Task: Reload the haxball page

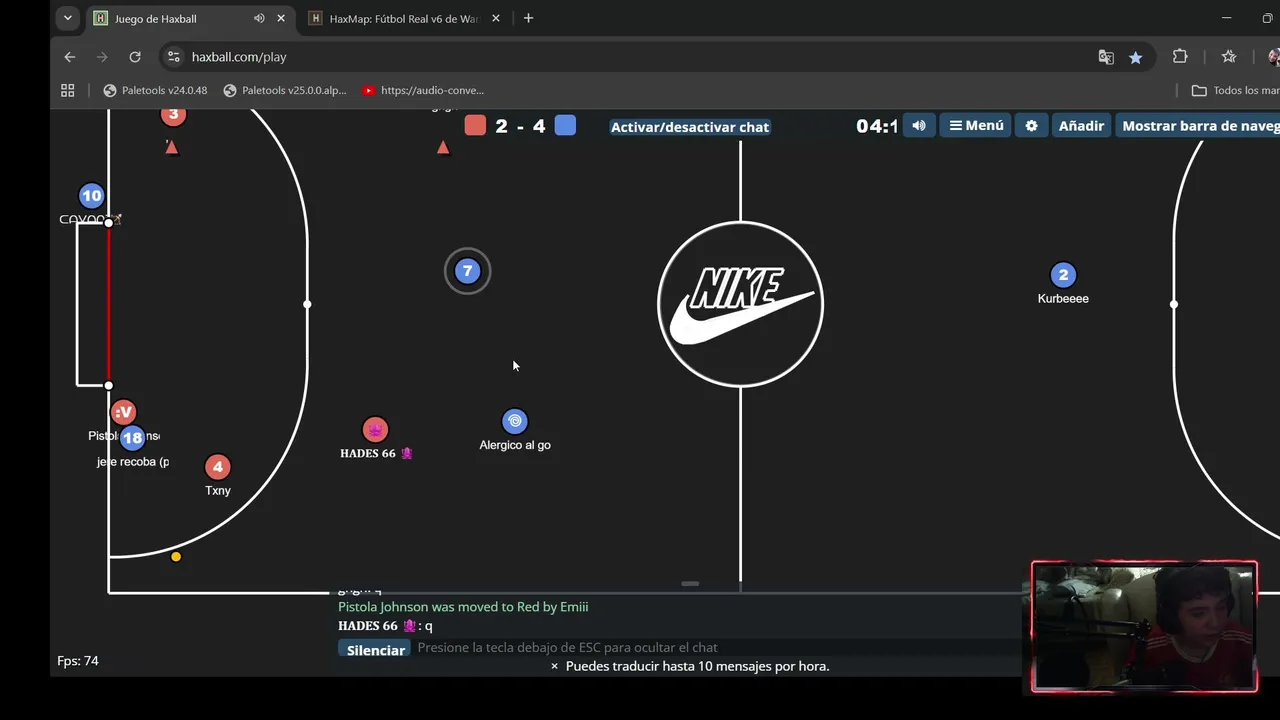Action: point(135,57)
